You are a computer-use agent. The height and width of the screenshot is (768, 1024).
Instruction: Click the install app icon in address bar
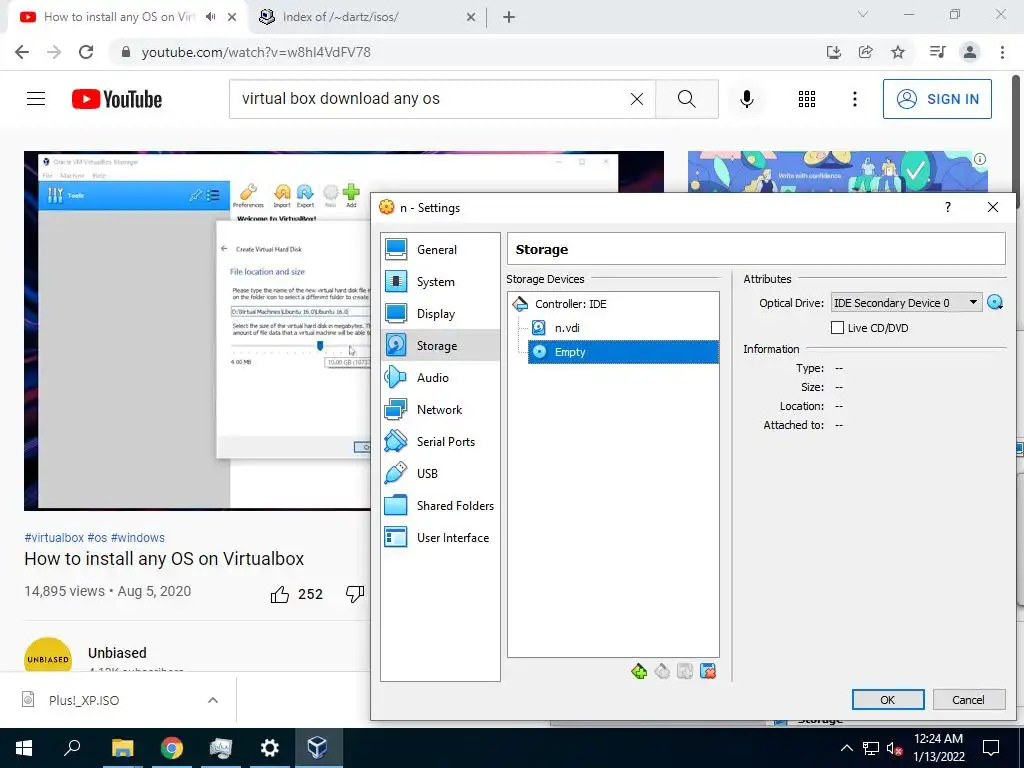pos(834,52)
